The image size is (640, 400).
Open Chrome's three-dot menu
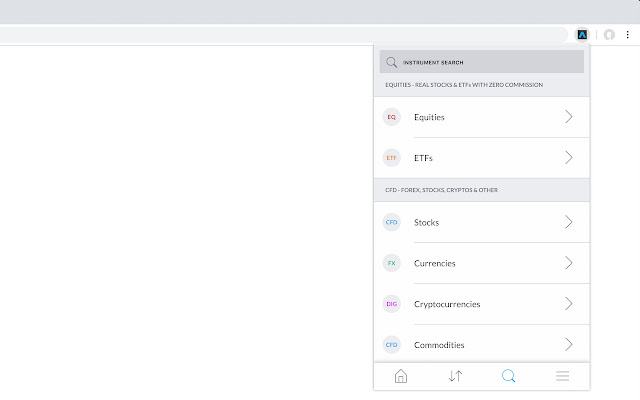(x=627, y=34)
